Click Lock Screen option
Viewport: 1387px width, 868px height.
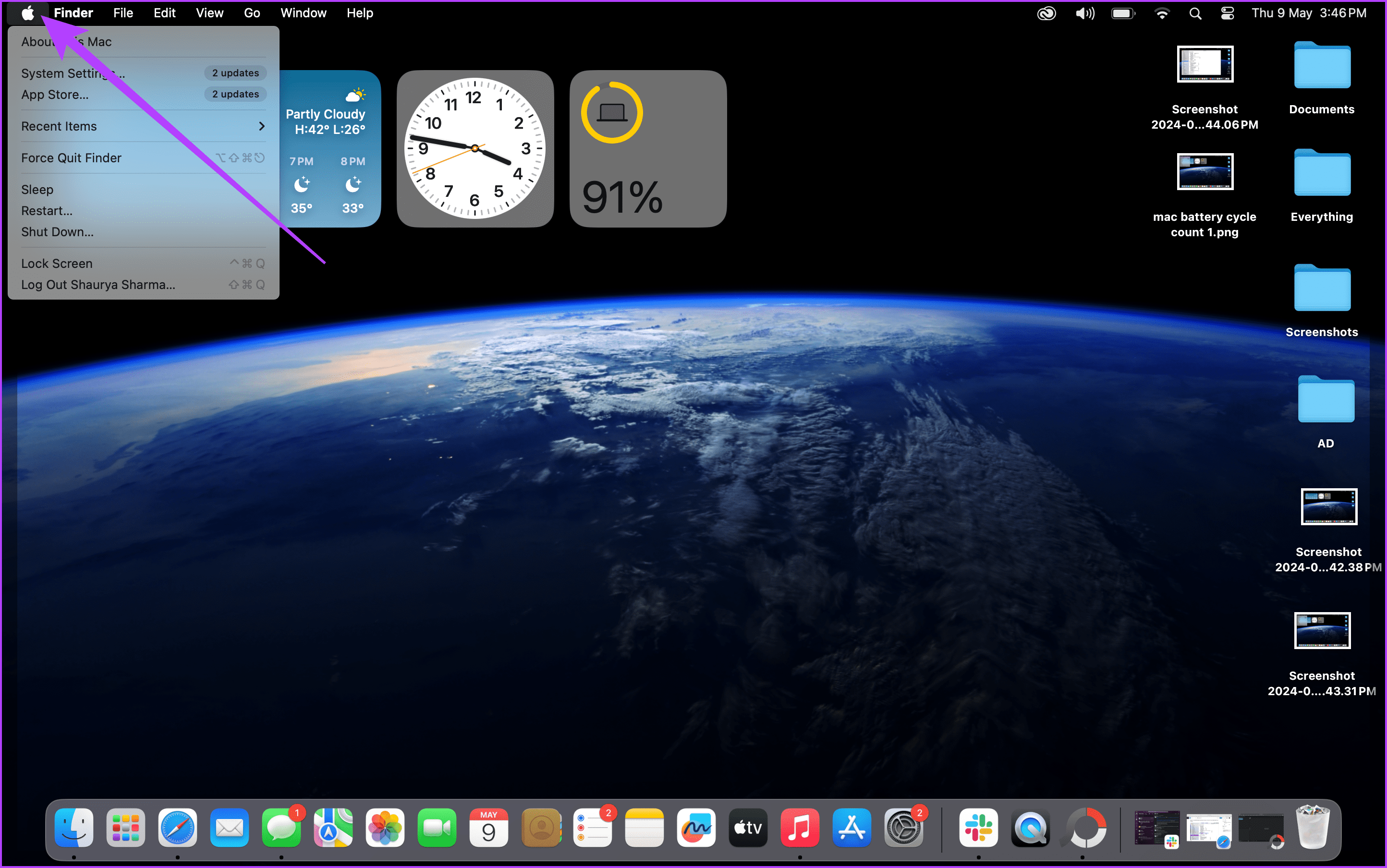[x=57, y=263]
